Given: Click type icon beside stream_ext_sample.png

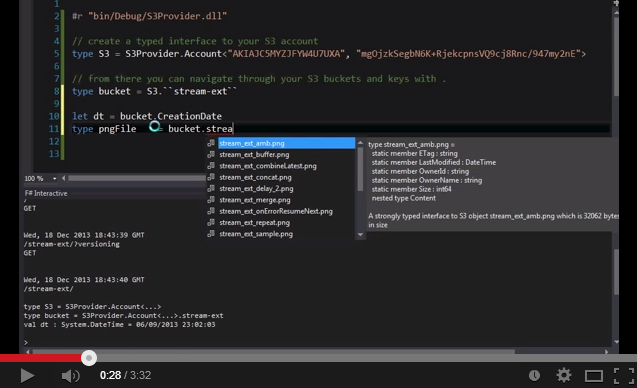Looking at the screenshot, I should tap(211, 234).
